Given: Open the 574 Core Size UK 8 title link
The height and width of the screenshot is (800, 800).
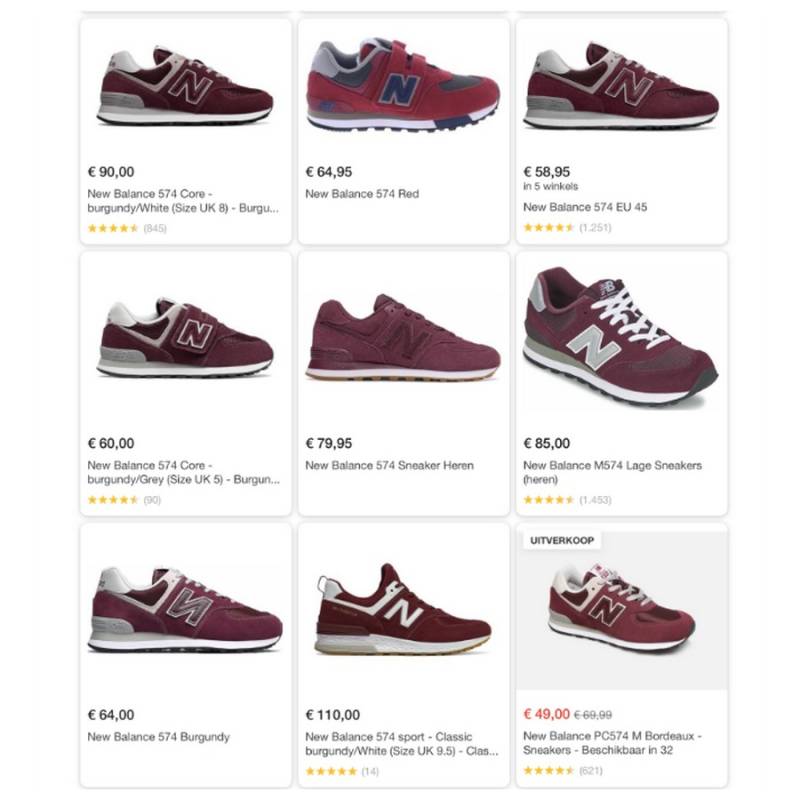Looking at the screenshot, I should click(183, 201).
